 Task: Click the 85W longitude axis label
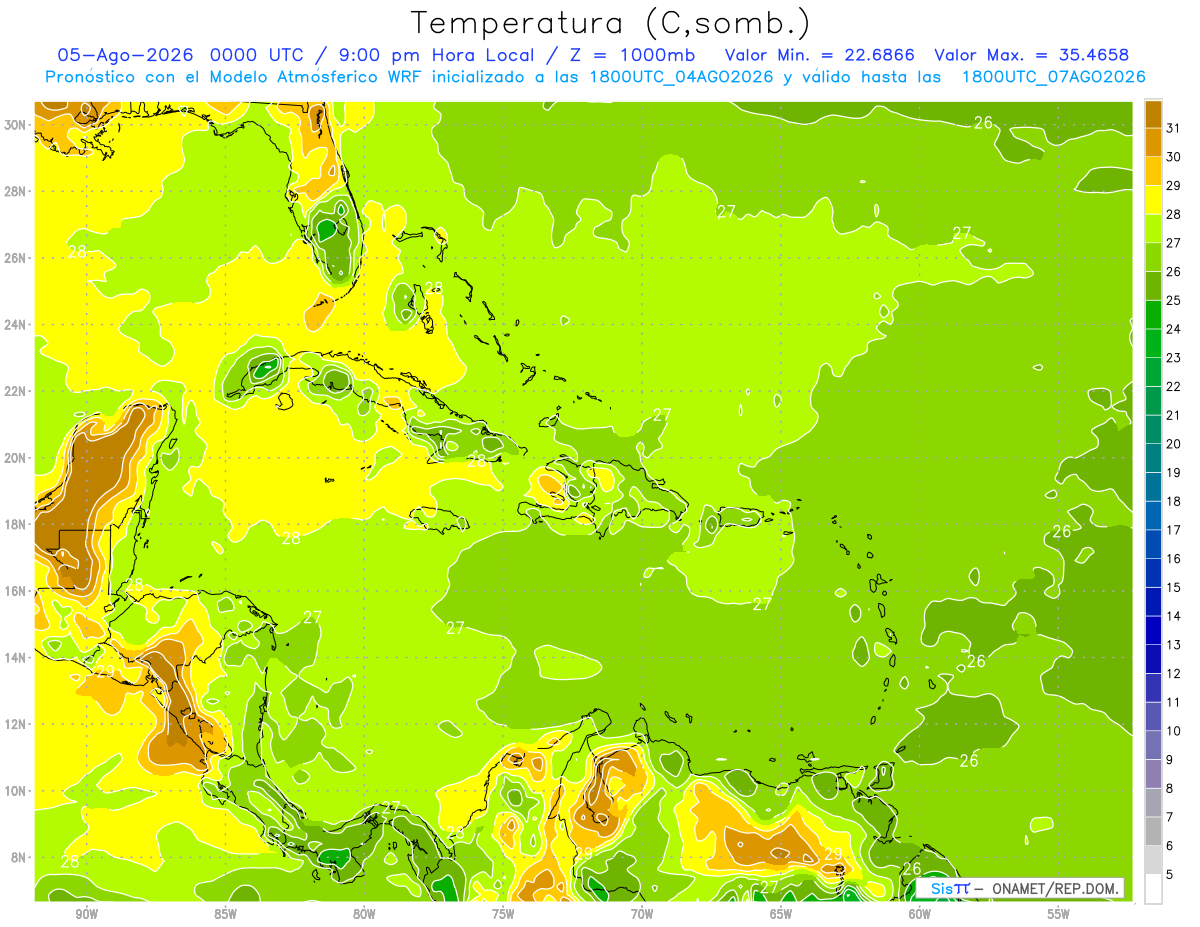tap(225, 914)
